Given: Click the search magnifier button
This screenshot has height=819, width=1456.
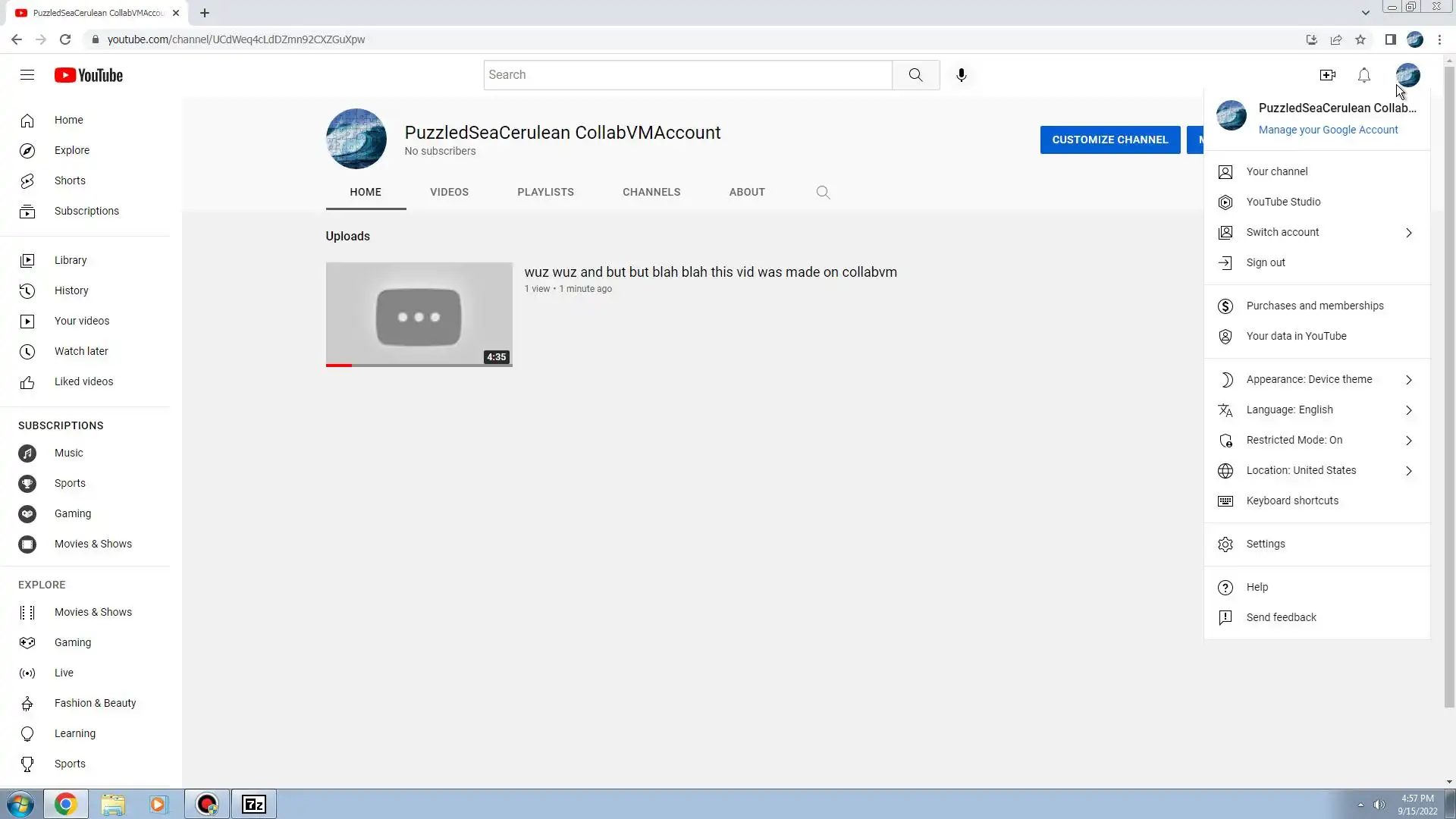Looking at the screenshot, I should (x=915, y=75).
